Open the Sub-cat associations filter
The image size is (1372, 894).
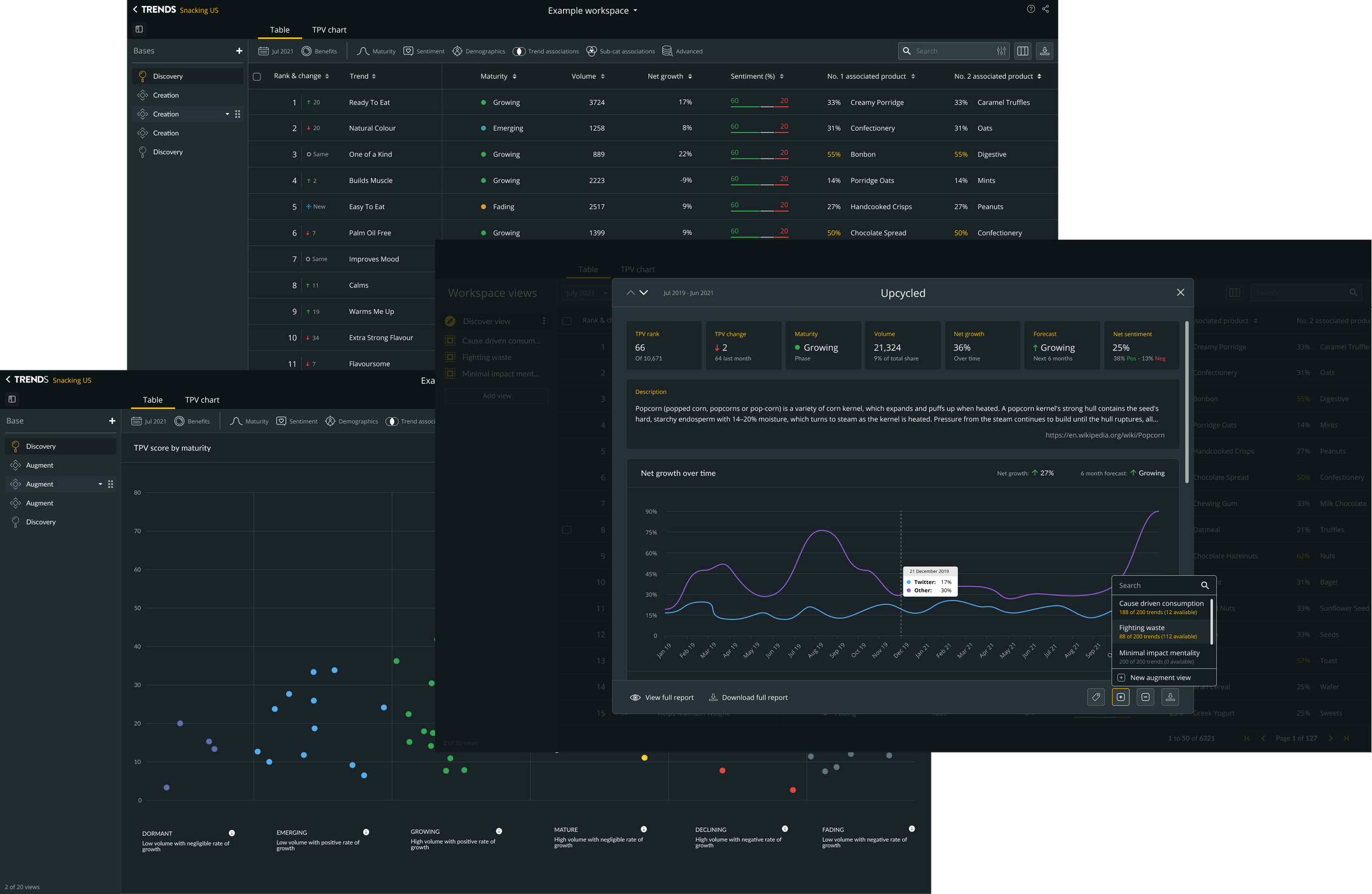[621, 51]
